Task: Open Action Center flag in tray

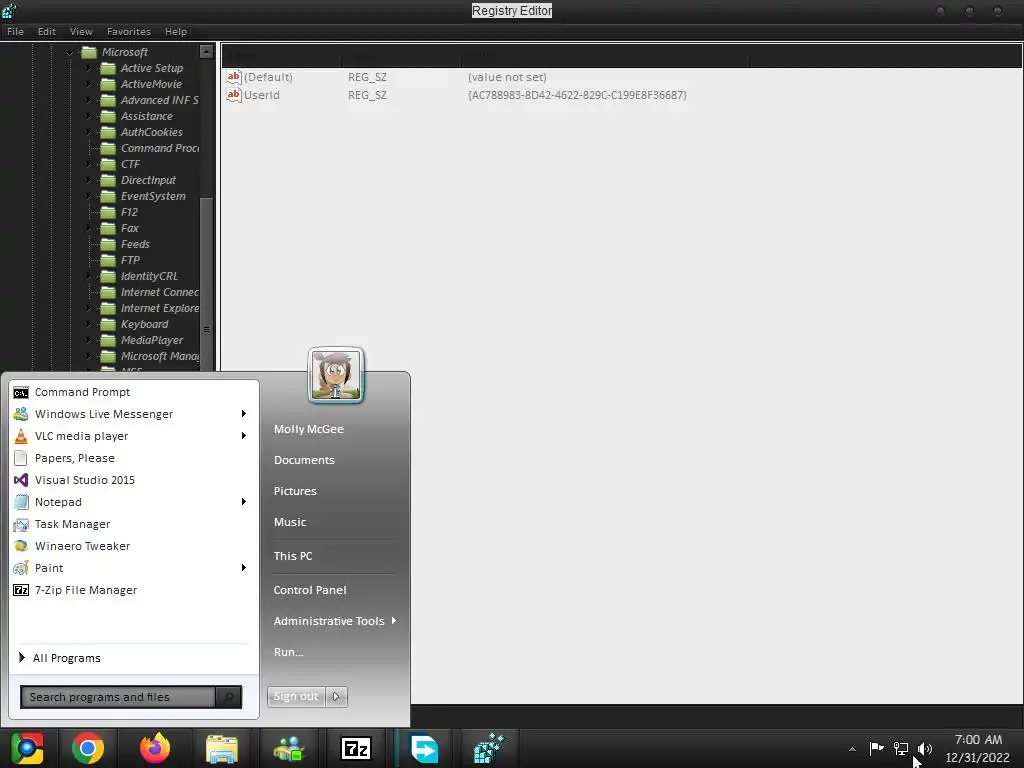Action: [x=876, y=748]
